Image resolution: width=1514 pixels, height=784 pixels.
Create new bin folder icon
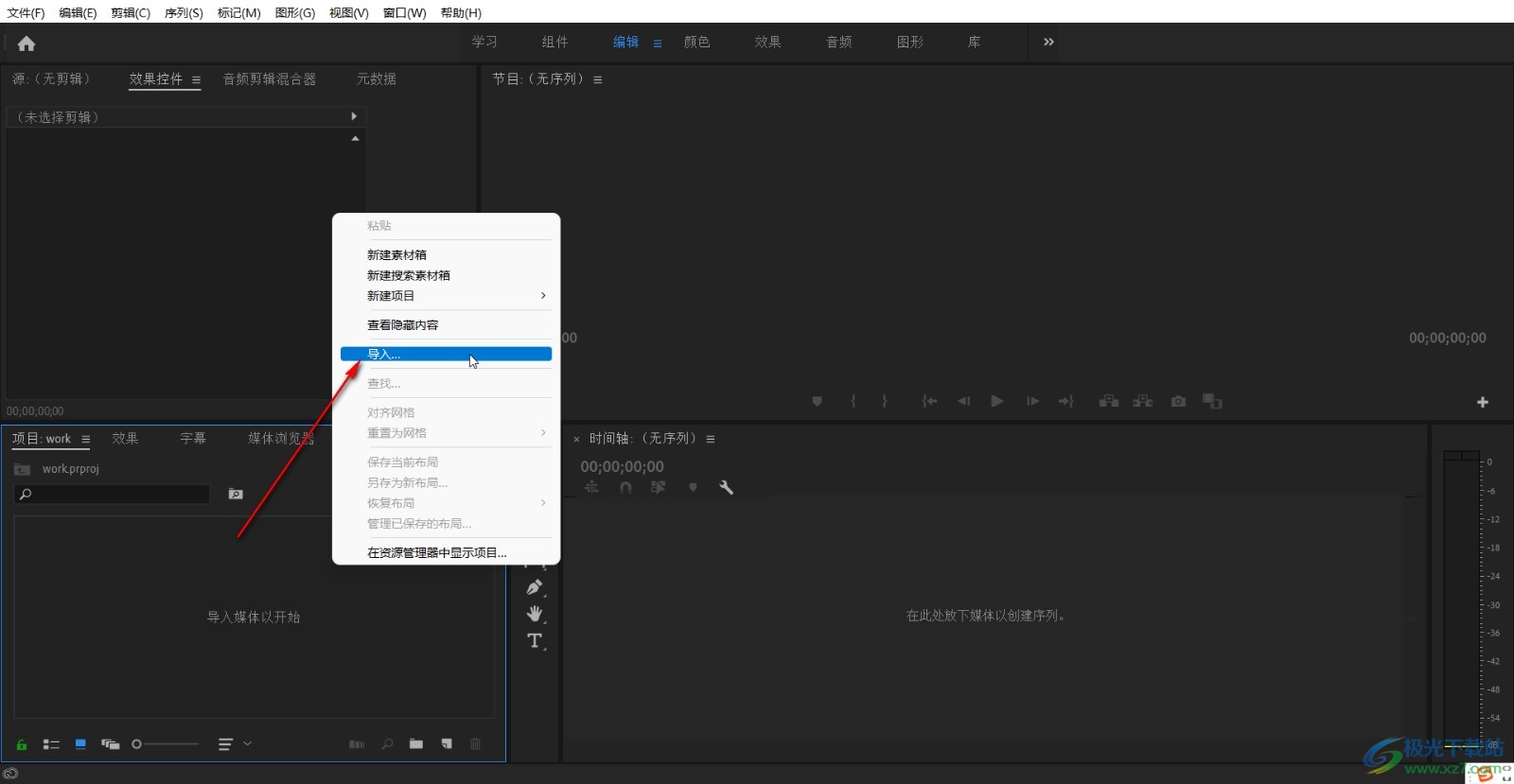pyautogui.click(x=416, y=744)
